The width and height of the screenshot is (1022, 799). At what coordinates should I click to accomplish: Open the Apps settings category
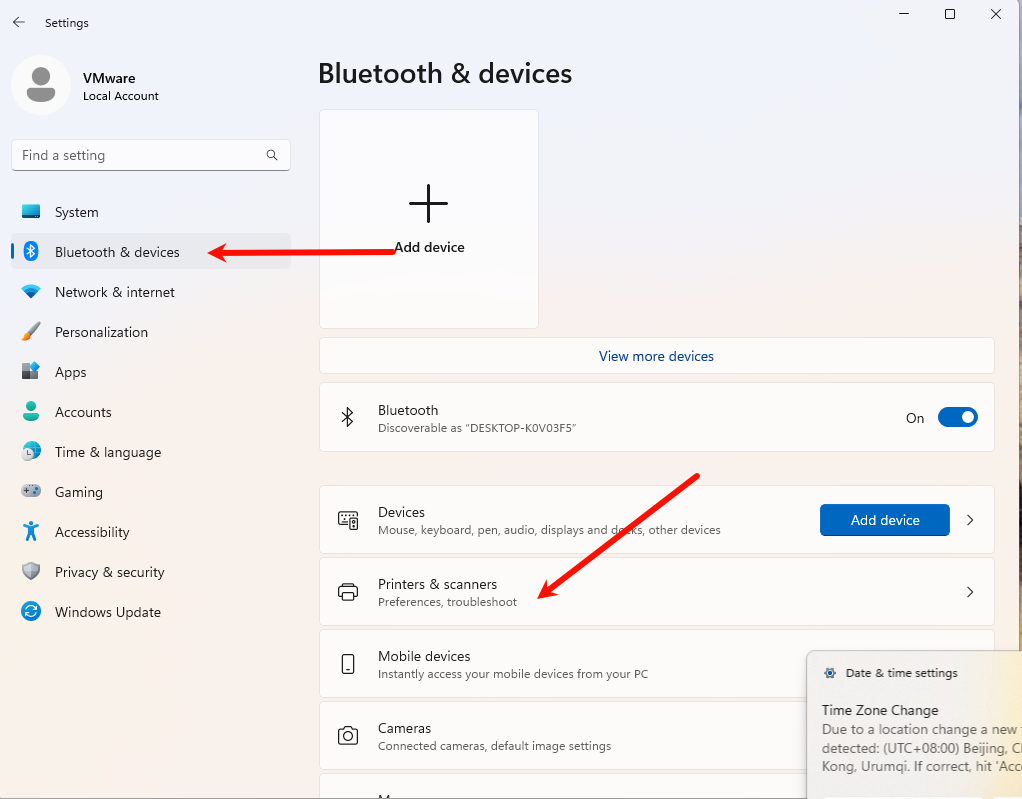70,372
